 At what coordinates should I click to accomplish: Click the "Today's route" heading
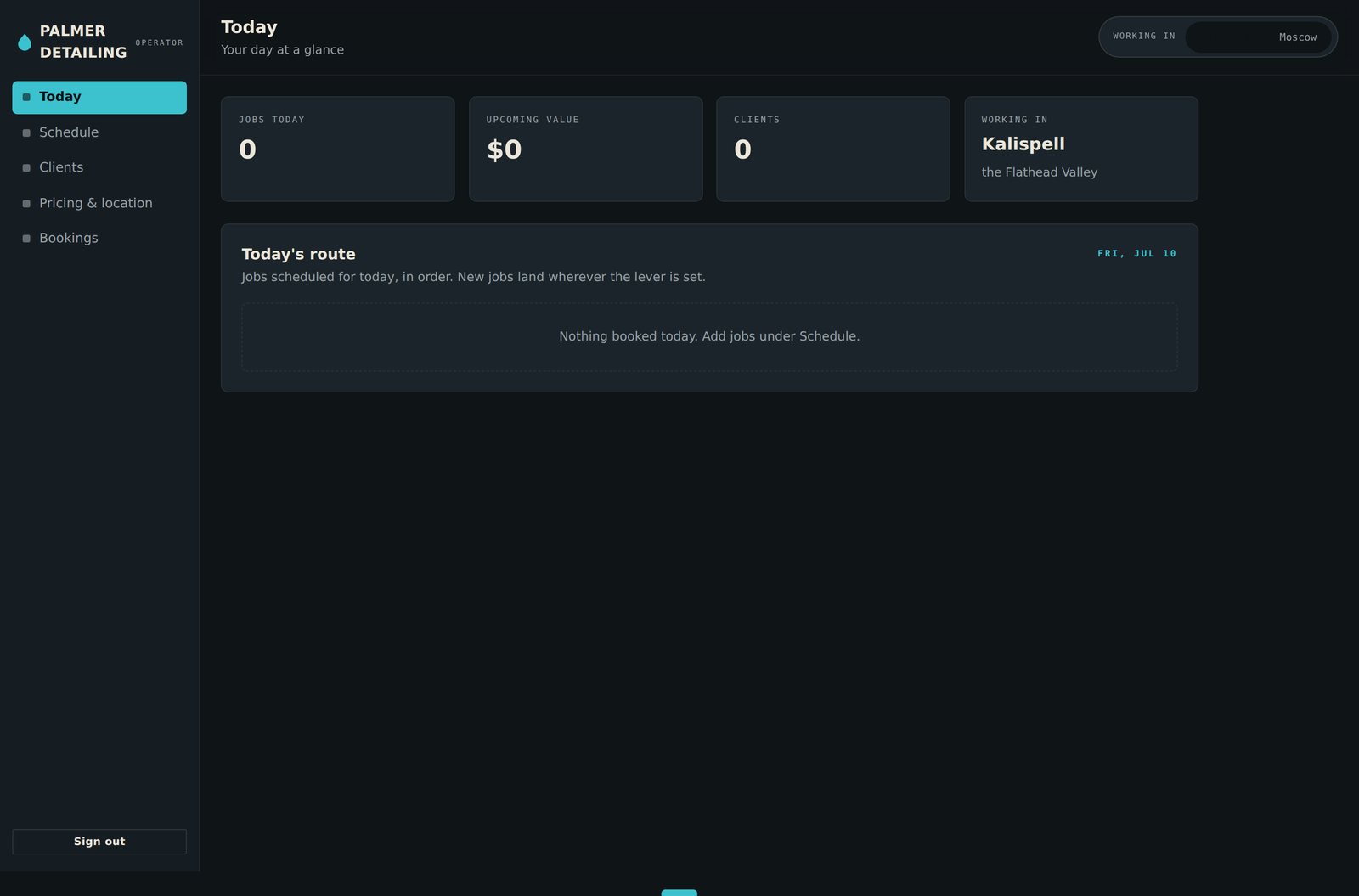tap(298, 254)
